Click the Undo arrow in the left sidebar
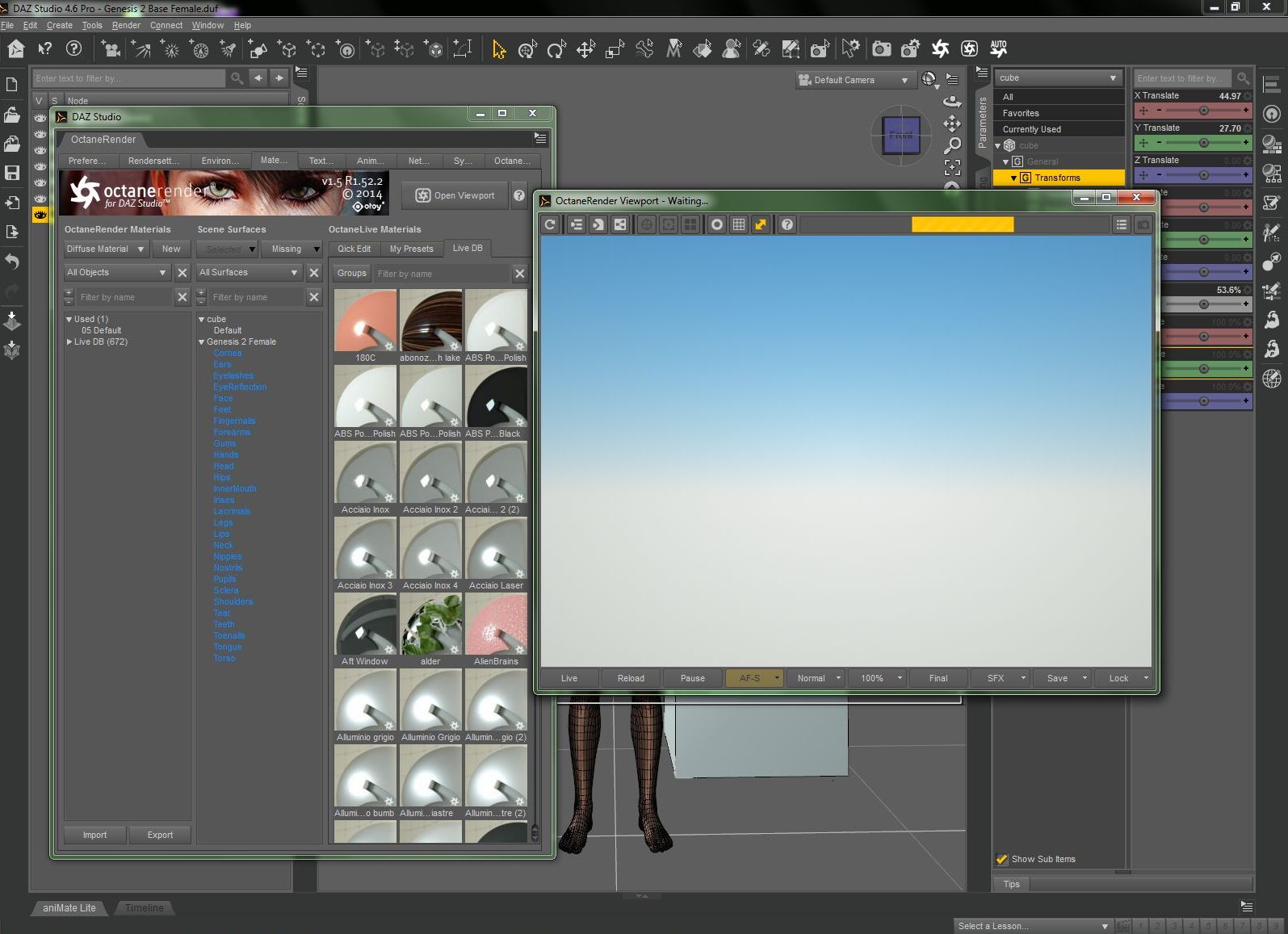 [12, 262]
